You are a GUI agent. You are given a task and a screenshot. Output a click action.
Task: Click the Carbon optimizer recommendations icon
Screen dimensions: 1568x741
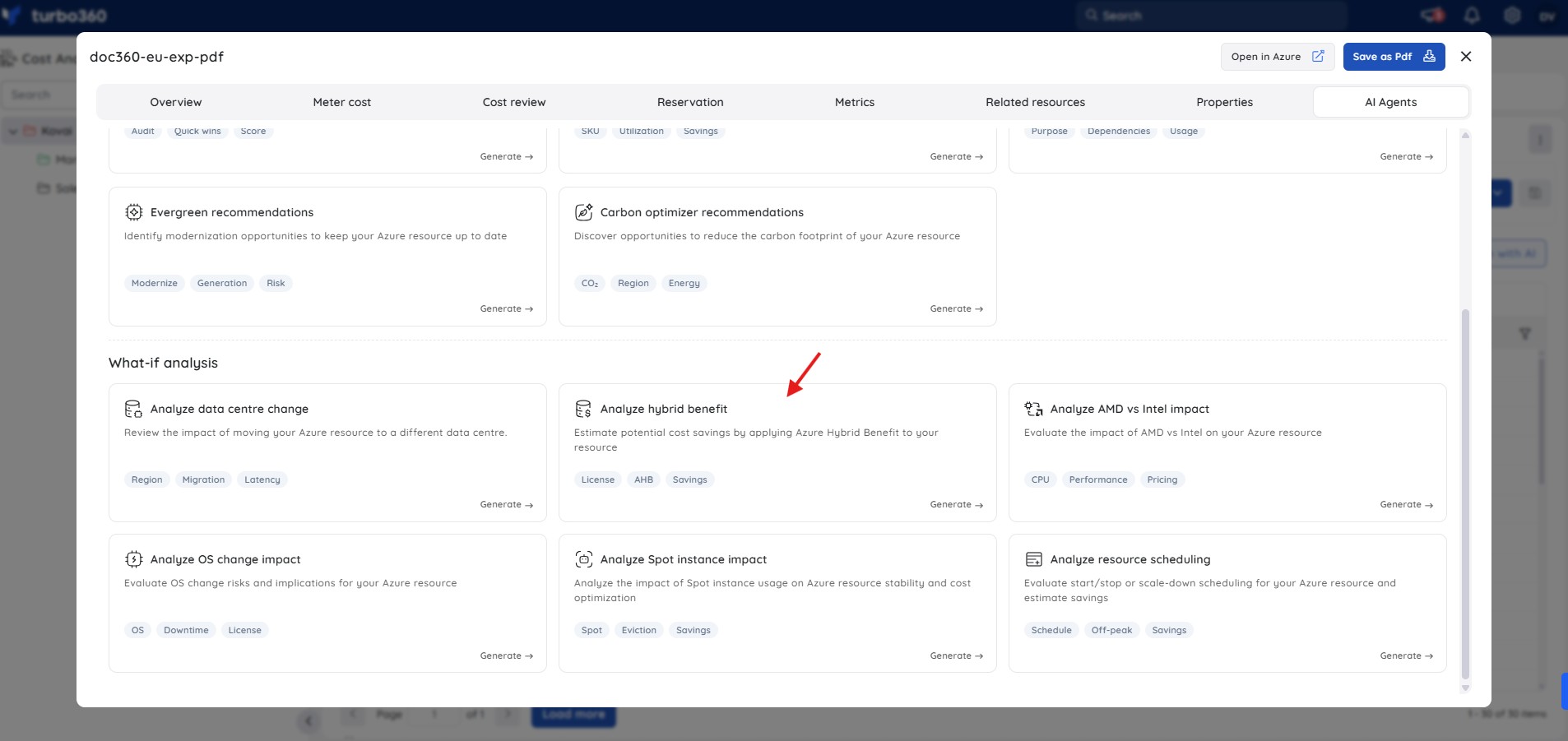coord(583,212)
